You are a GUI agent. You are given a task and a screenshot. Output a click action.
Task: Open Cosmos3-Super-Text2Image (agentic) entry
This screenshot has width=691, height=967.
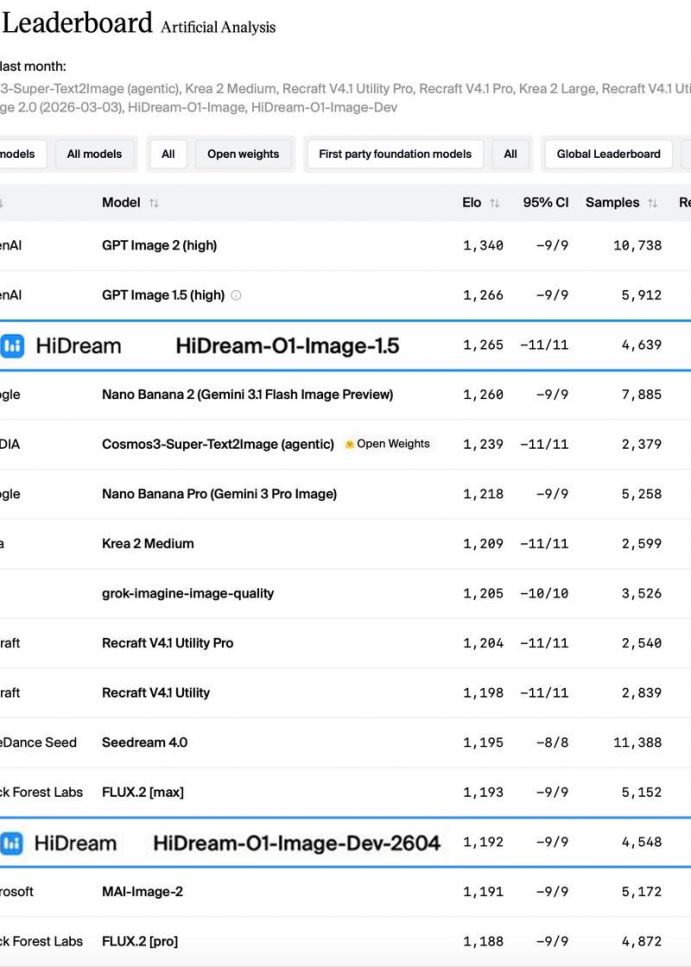(218, 445)
